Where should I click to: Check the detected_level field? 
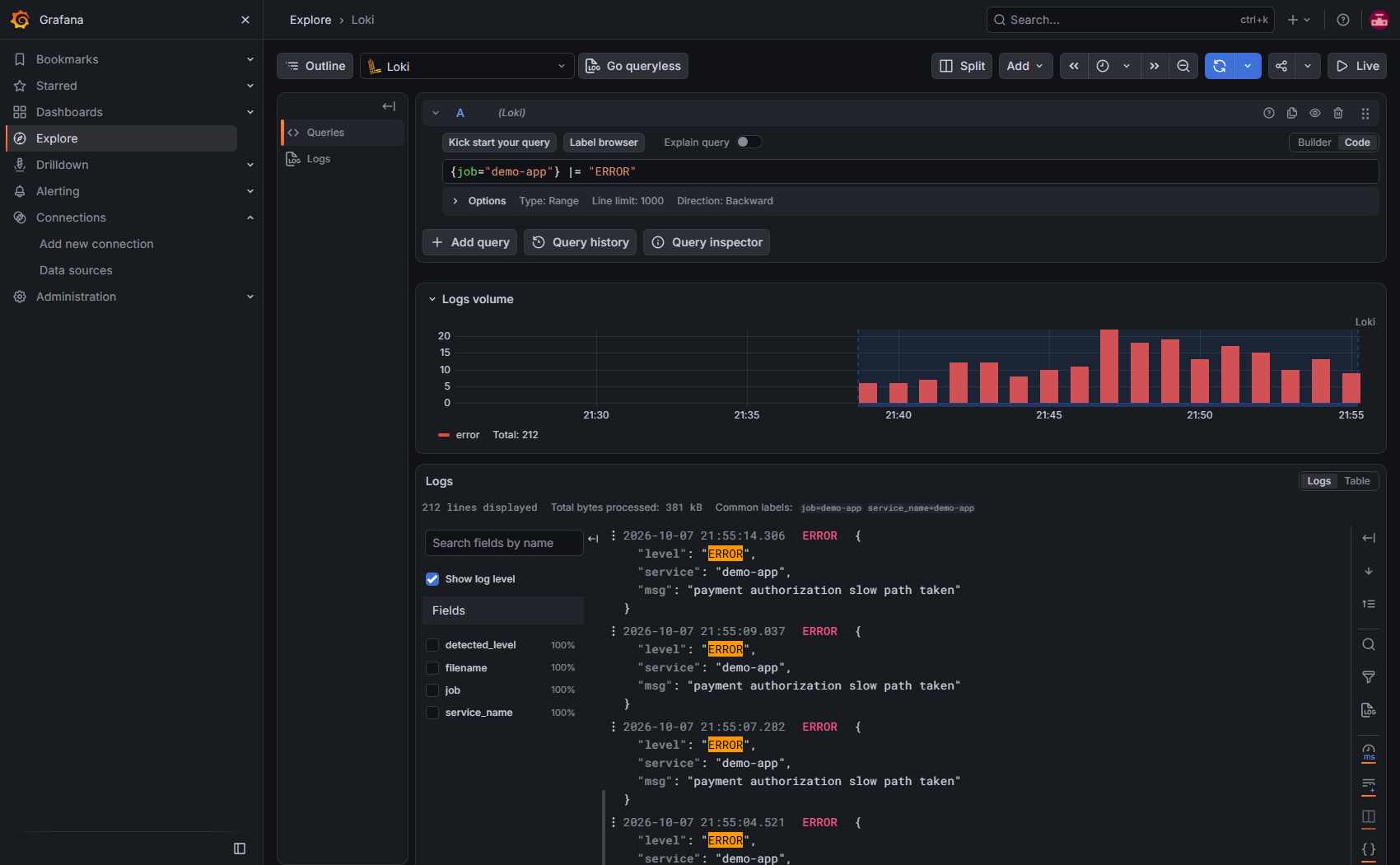coord(432,645)
